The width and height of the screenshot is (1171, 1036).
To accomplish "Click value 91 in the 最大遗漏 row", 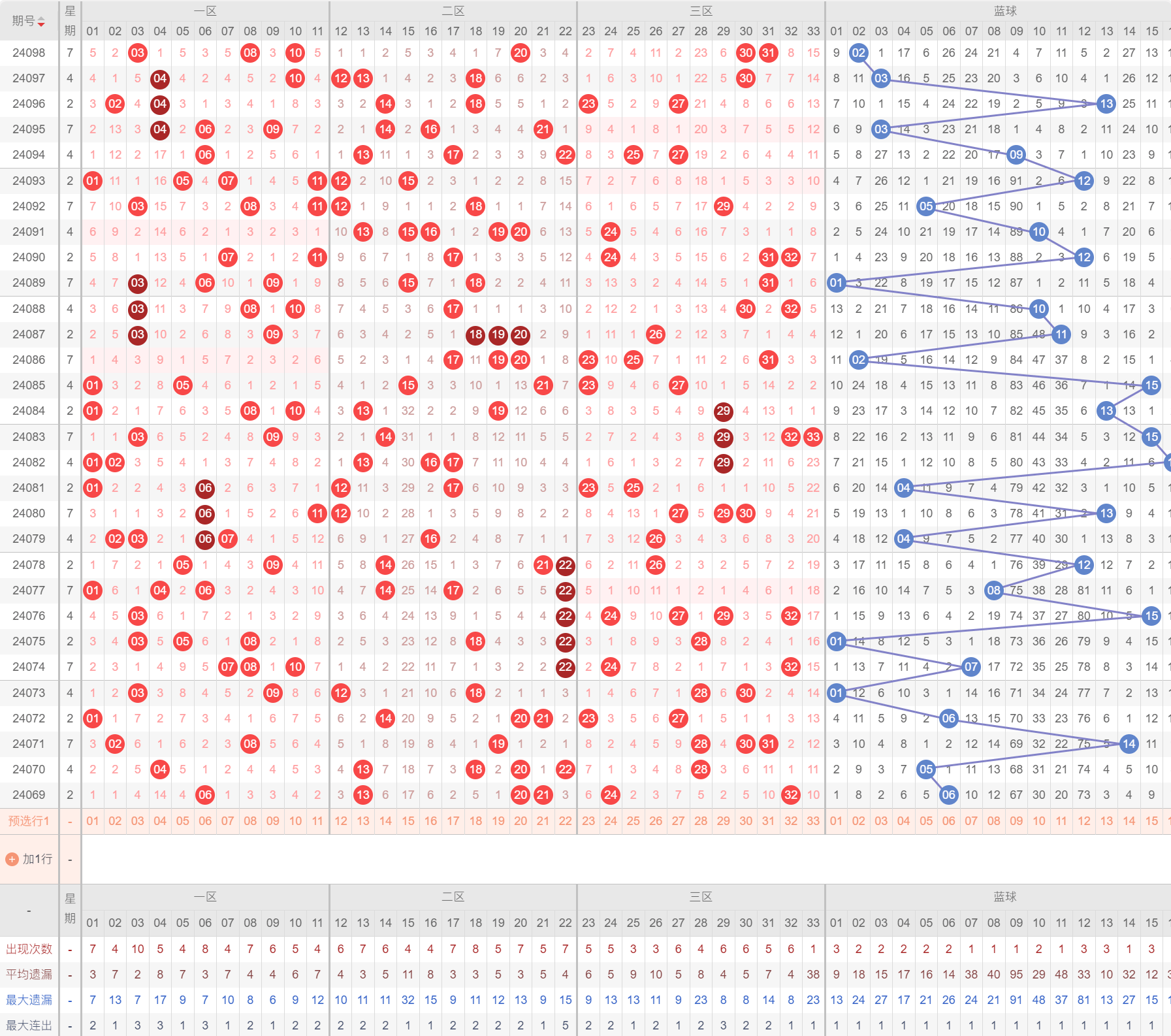I will (x=1016, y=1000).
